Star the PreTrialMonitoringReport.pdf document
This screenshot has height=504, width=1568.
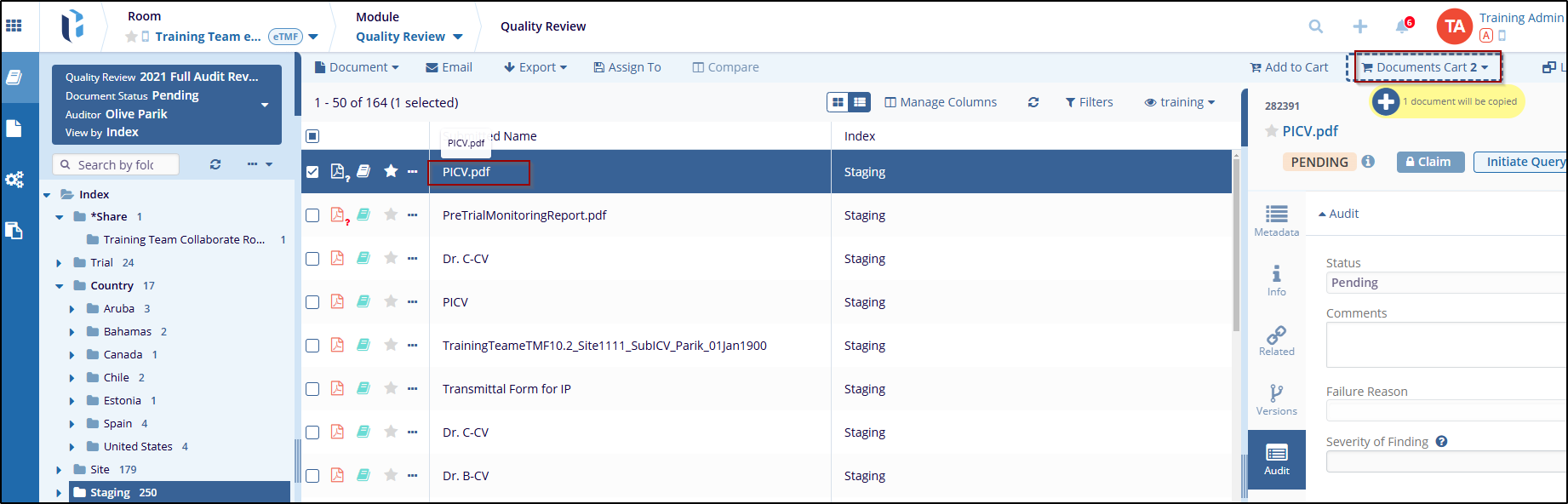tap(391, 215)
